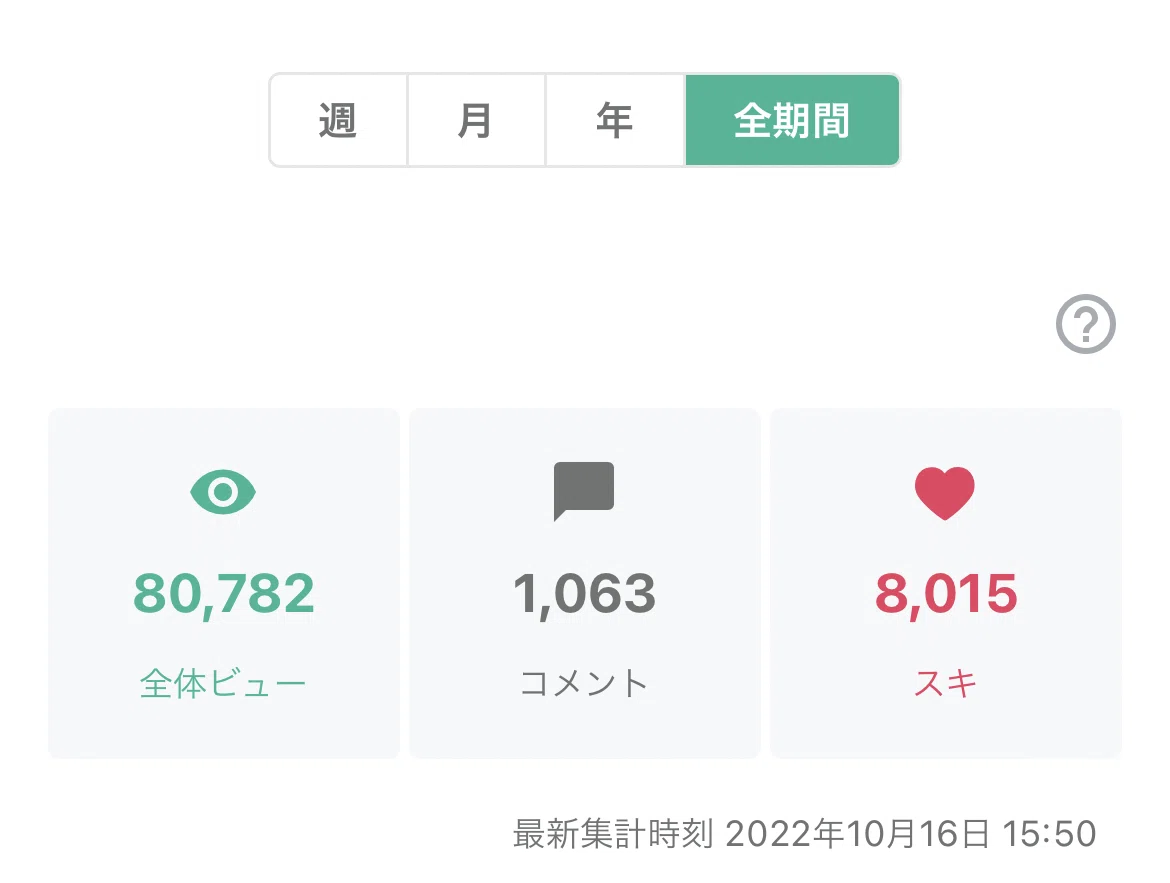Click the 15:50 time text
Image resolution: width=1170 pixels, height=883 pixels.
pyautogui.click(x=1049, y=834)
